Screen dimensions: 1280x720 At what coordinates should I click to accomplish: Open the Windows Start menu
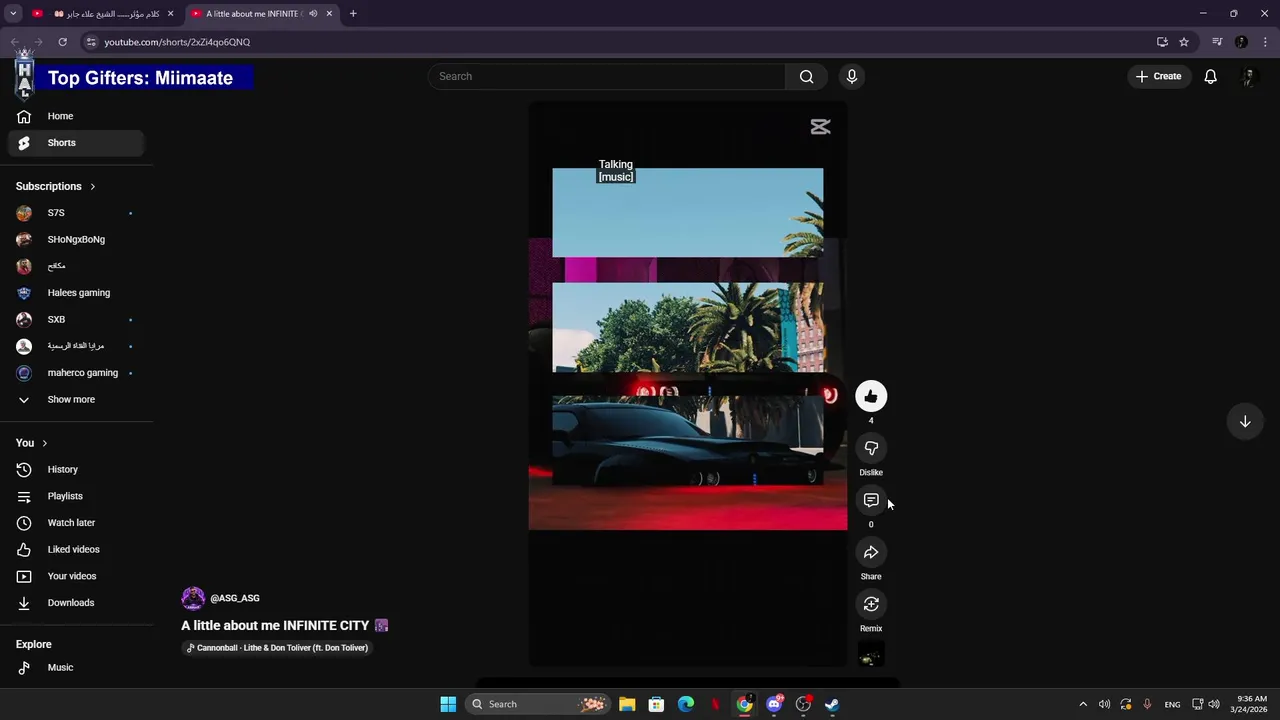coord(448,704)
